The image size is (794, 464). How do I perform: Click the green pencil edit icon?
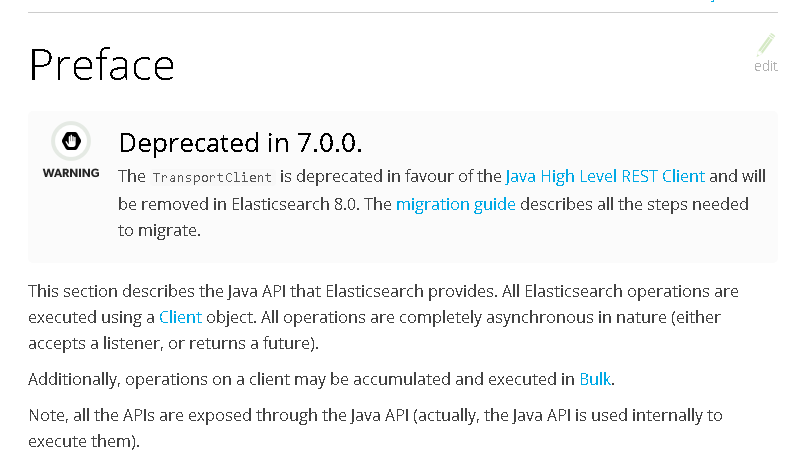[x=766, y=45]
